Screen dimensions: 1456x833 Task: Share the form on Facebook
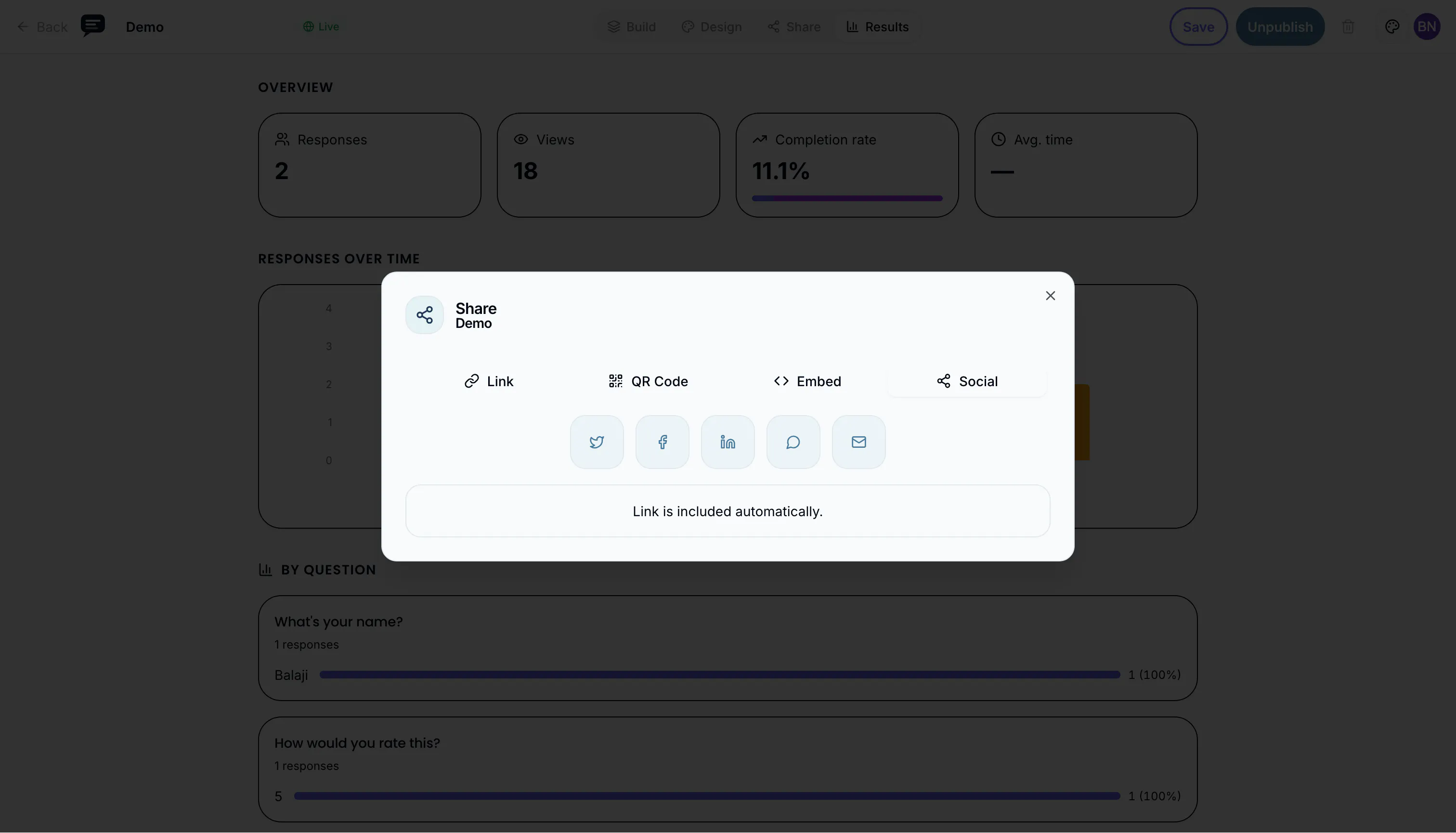pyautogui.click(x=662, y=442)
